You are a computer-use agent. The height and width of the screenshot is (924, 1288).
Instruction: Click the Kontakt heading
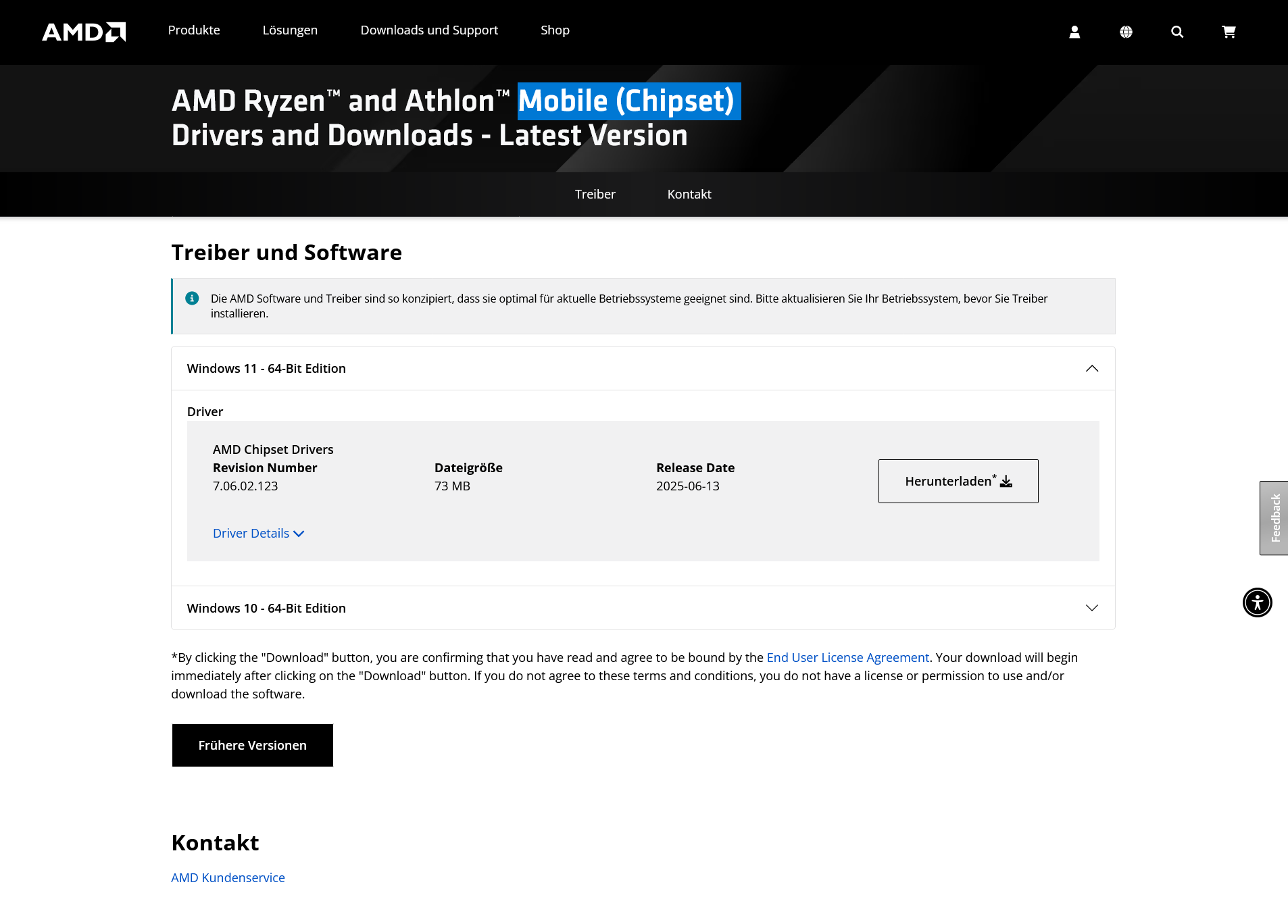pos(215,843)
